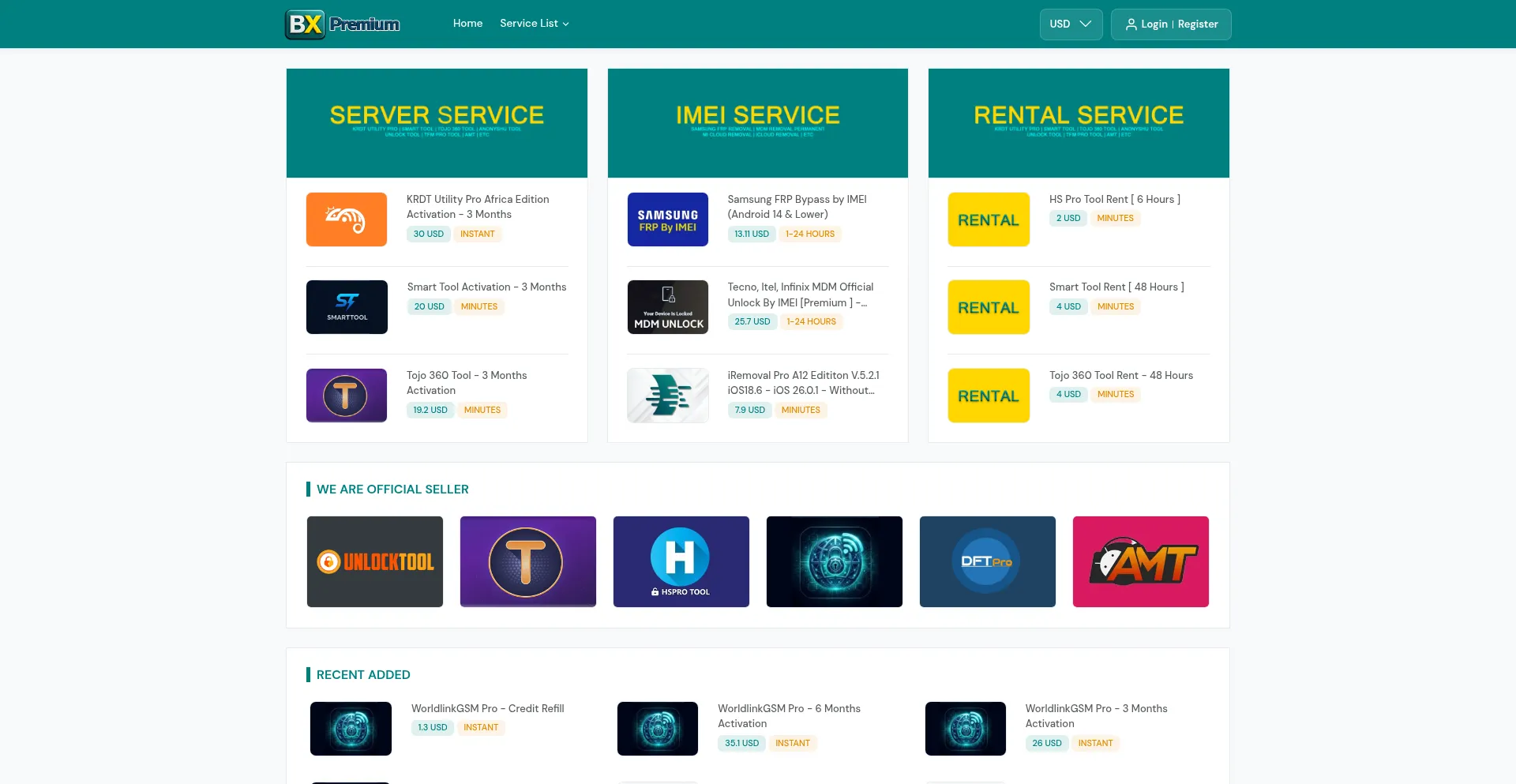Open WorldlinkGSM Pro - Credit Refill
Image resolution: width=1516 pixels, height=784 pixels.
point(488,709)
